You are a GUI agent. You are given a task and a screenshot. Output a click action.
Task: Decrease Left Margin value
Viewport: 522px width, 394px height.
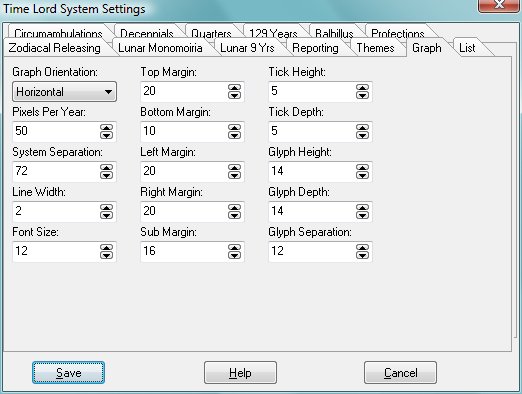234,175
